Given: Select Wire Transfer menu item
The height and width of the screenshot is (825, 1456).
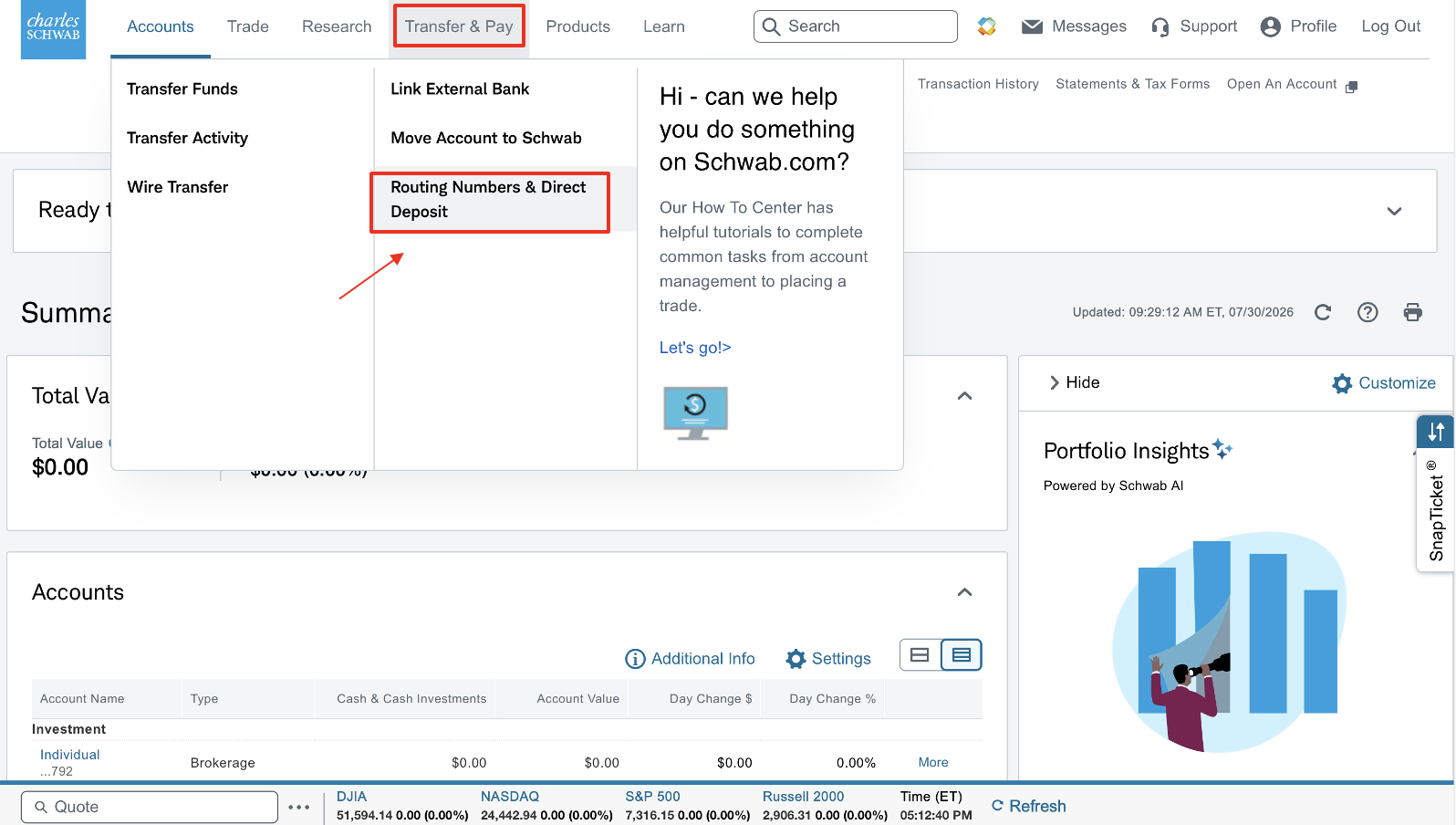Looking at the screenshot, I should point(177,187).
